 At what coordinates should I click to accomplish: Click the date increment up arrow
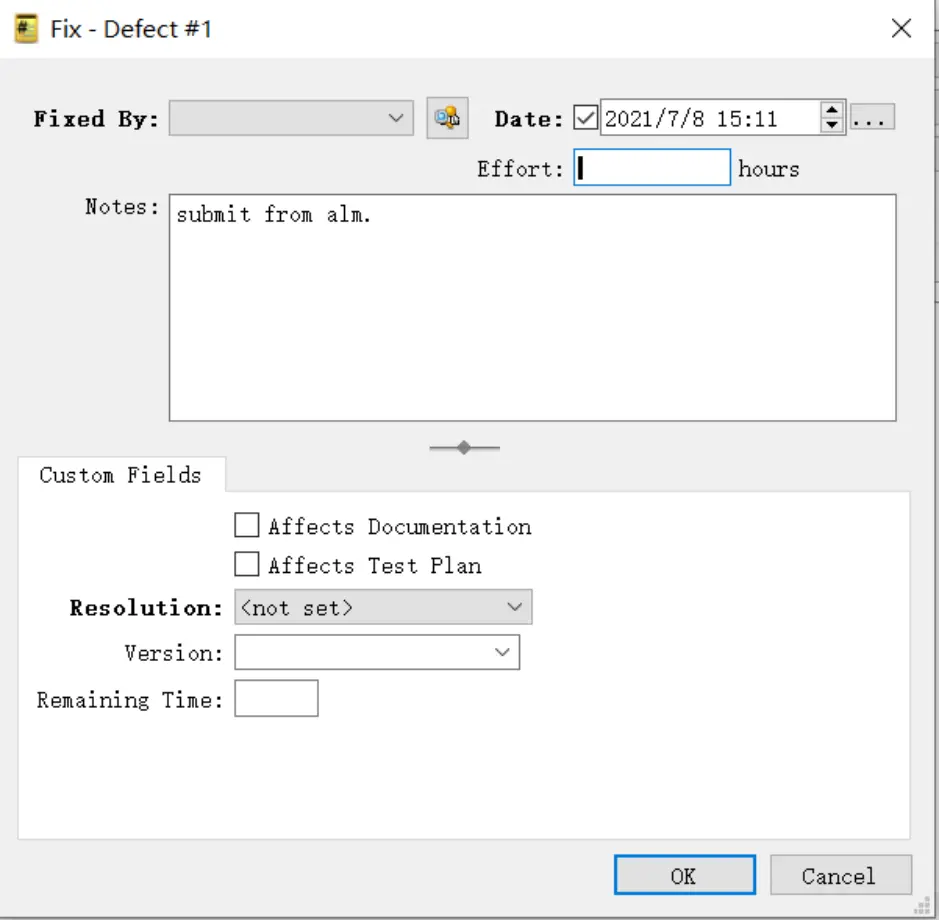832,111
